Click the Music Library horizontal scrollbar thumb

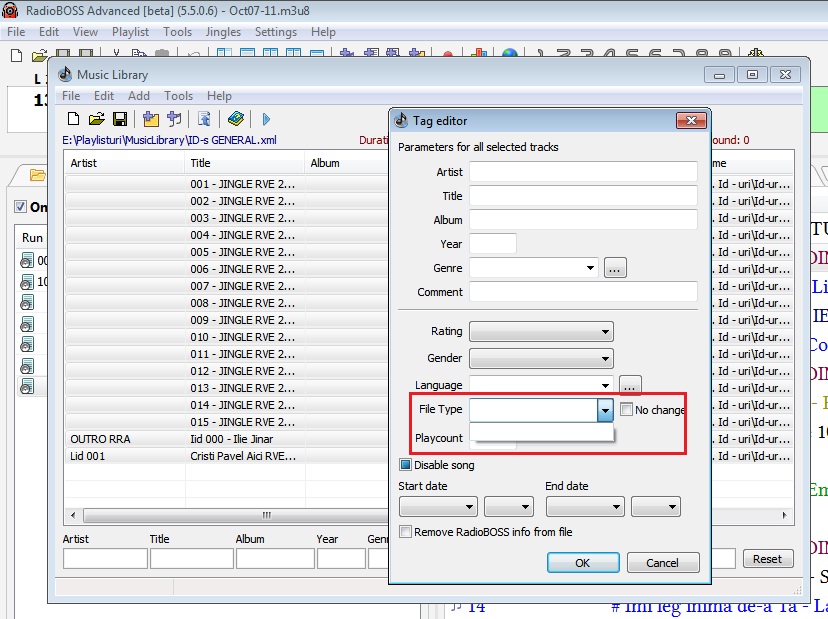pos(236,515)
